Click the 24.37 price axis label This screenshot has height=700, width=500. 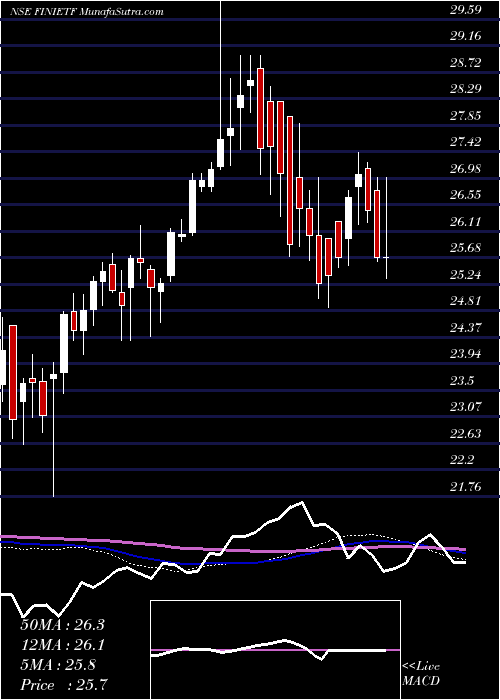pyautogui.click(x=465, y=328)
